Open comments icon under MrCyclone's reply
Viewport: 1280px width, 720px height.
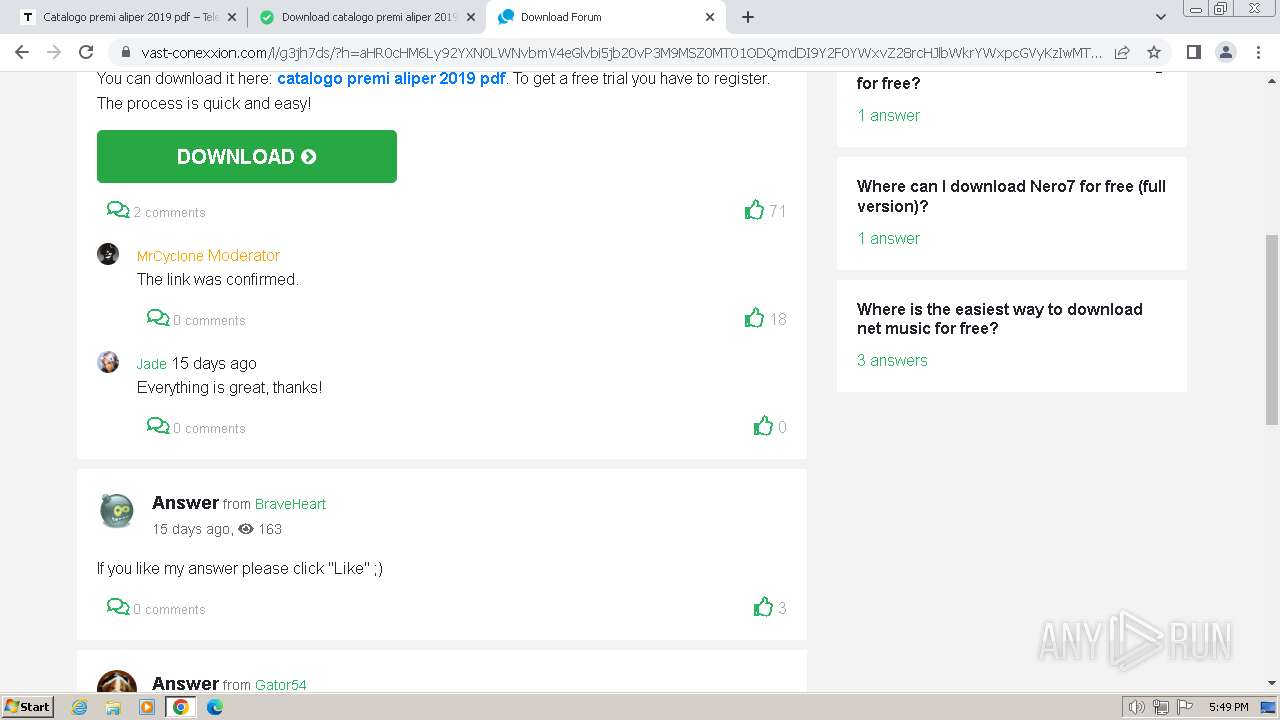158,318
